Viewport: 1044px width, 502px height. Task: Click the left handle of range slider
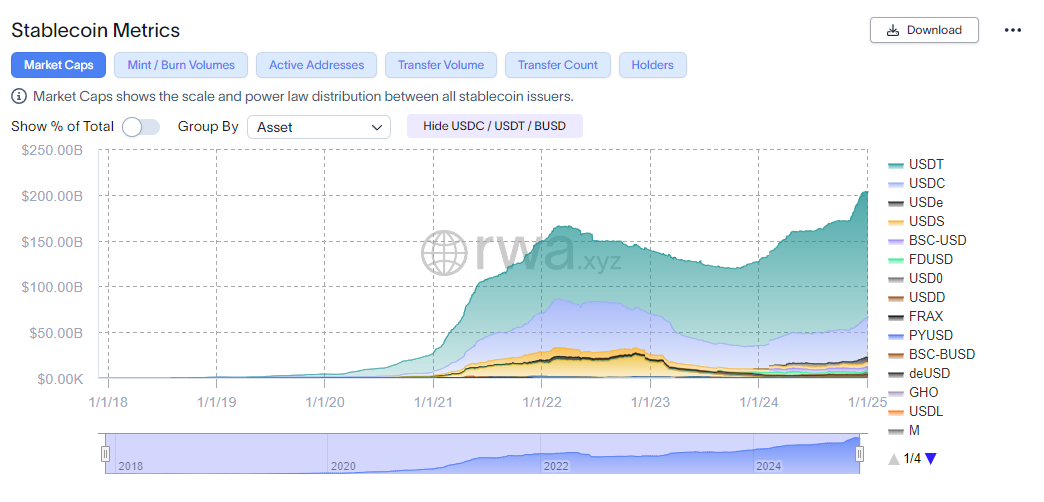(105, 454)
